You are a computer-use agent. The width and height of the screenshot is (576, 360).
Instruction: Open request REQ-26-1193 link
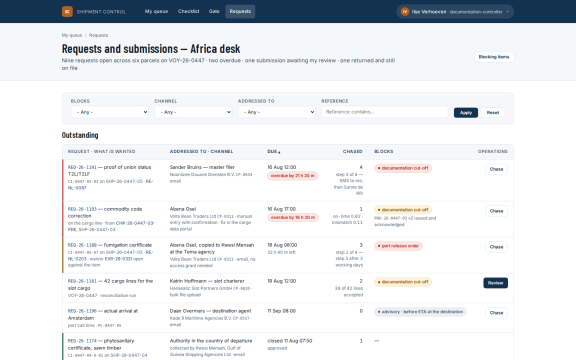tap(82, 209)
